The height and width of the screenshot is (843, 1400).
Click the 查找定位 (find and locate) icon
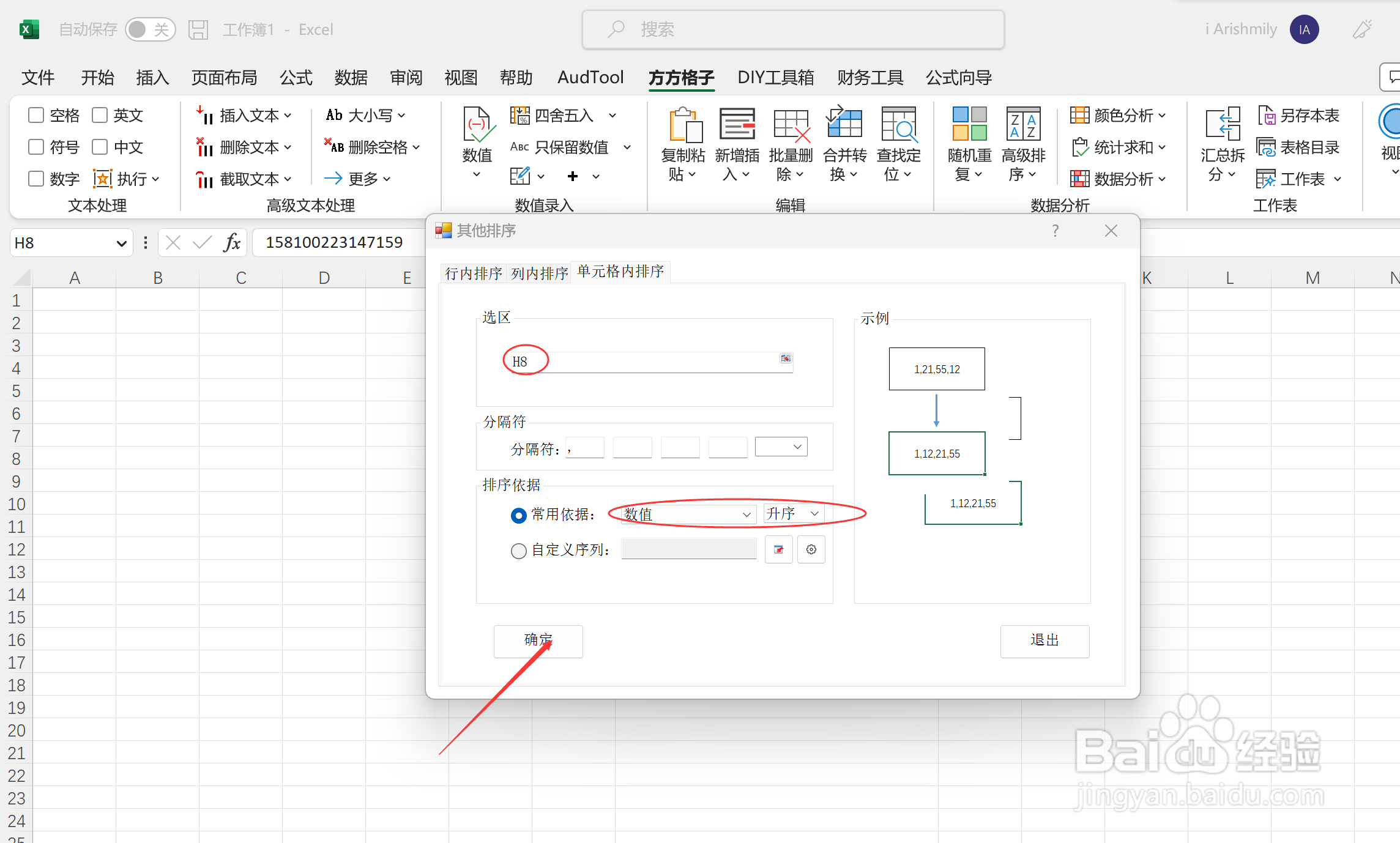click(x=898, y=124)
